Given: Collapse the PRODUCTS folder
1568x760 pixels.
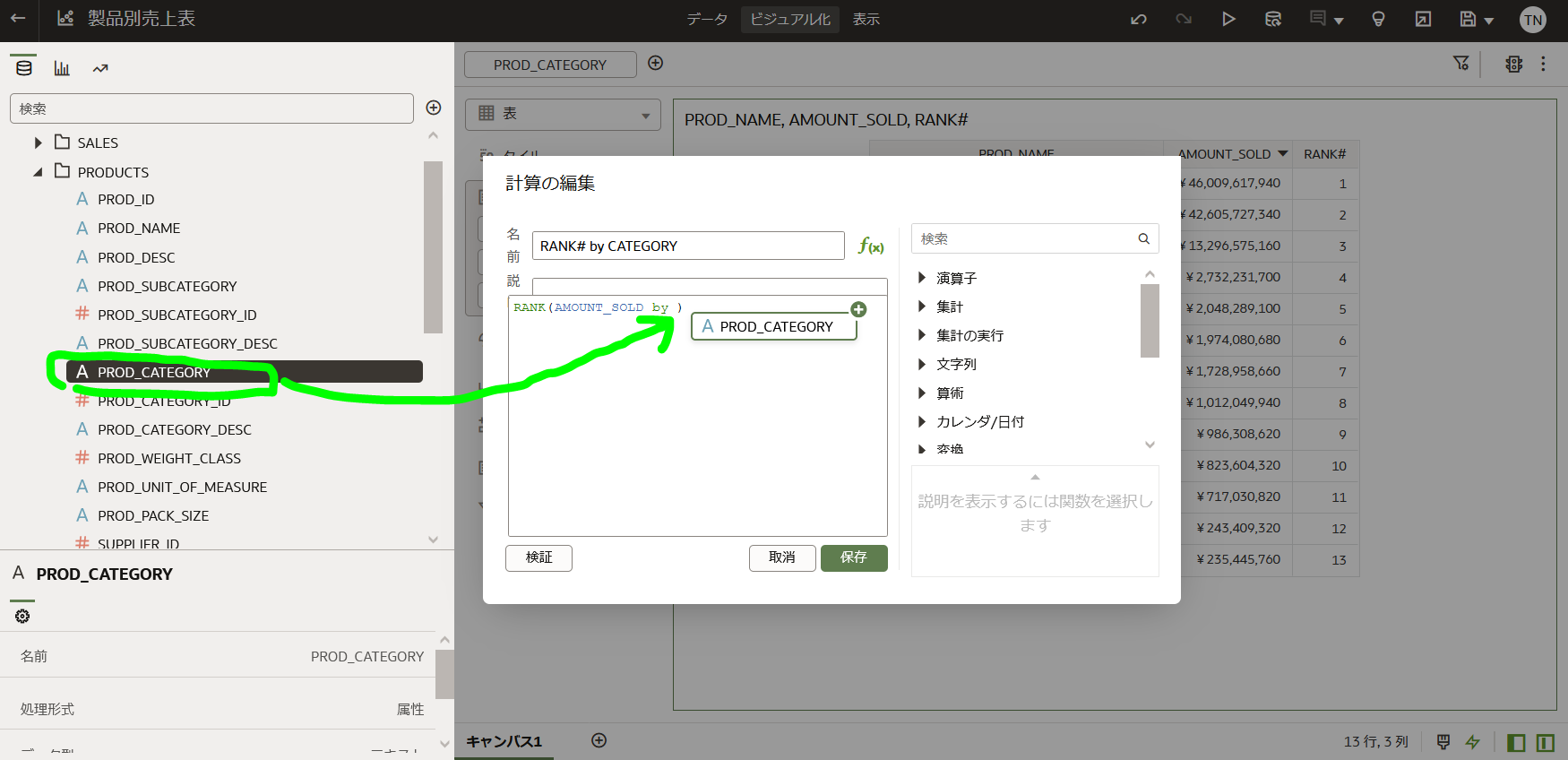Looking at the screenshot, I should point(38,172).
